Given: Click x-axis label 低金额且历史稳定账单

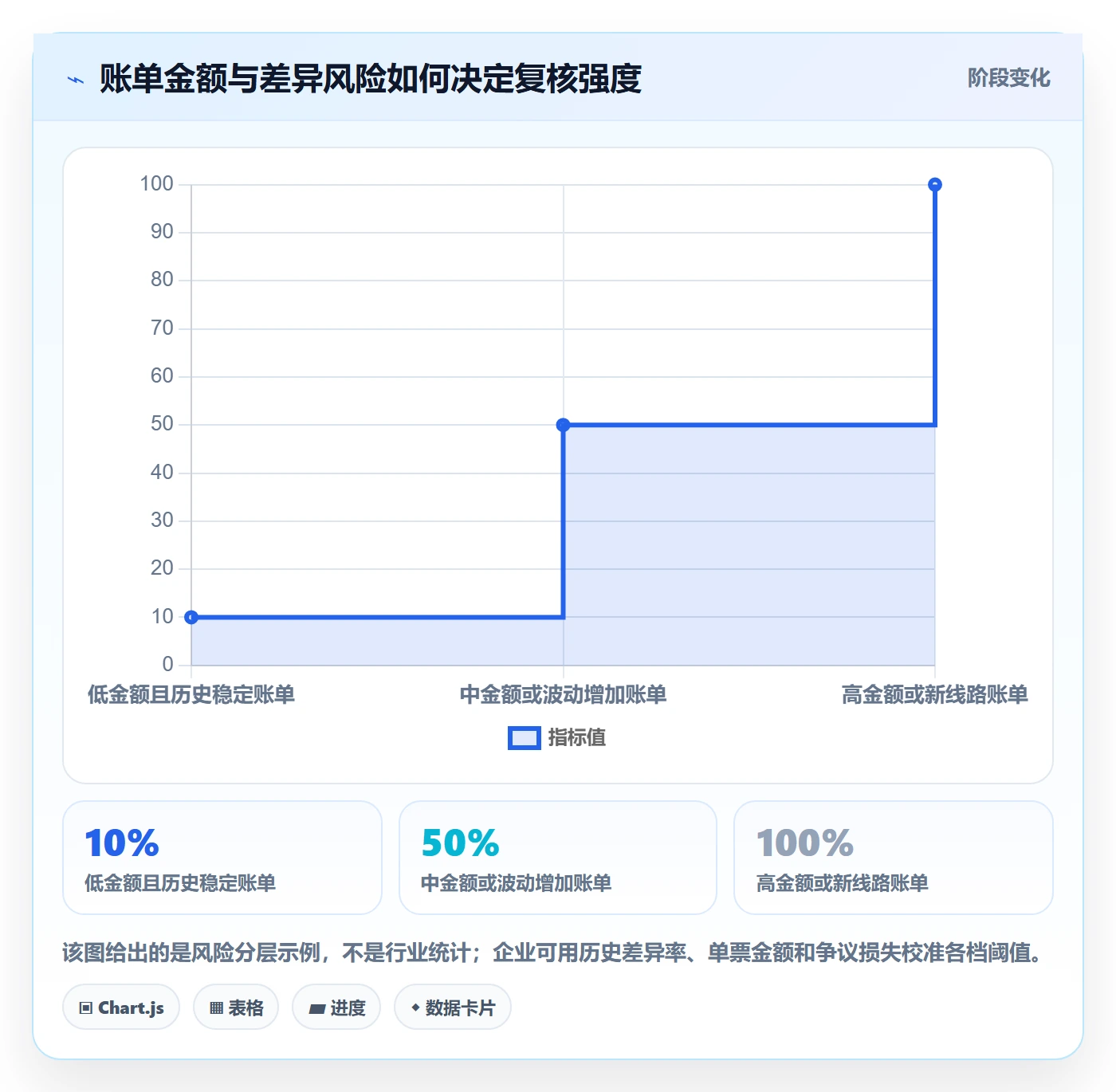Looking at the screenshot, I should point(191,695).
